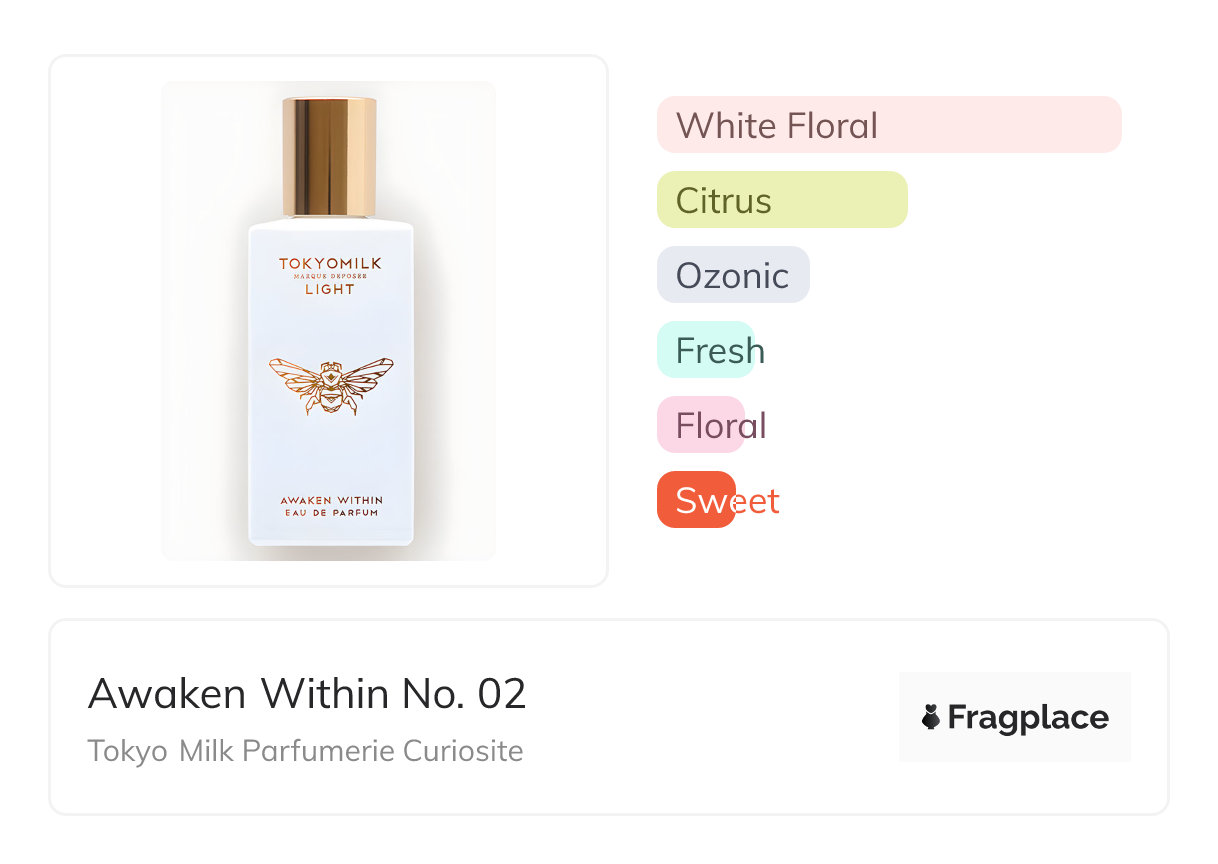The width and height of the screenshot is (1218, 864).
Task: Click the AWAKEN WITHIN label on the bottle
Action: point(331,499)
